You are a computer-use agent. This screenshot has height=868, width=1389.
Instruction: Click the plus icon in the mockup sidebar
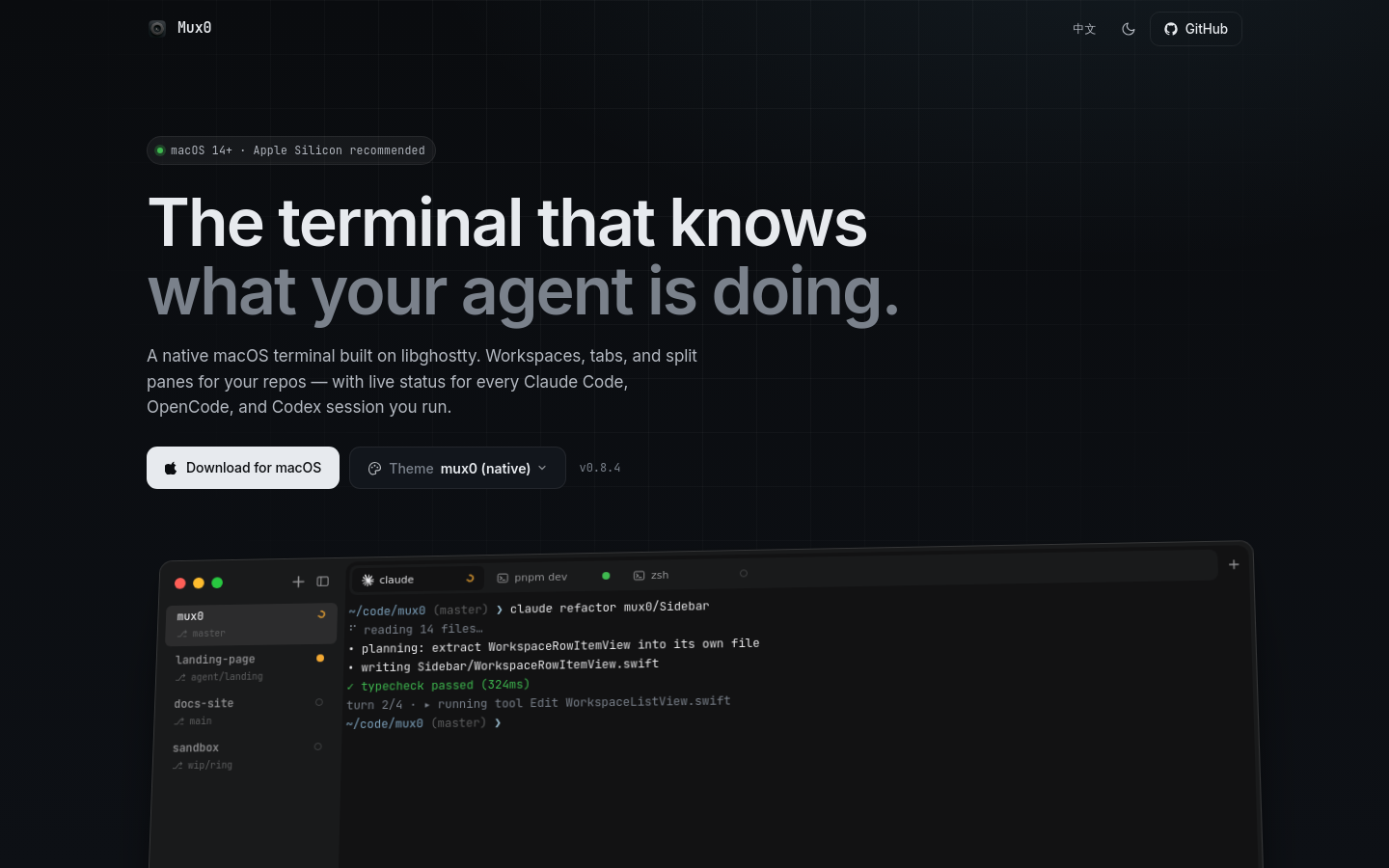coord(298,582)
